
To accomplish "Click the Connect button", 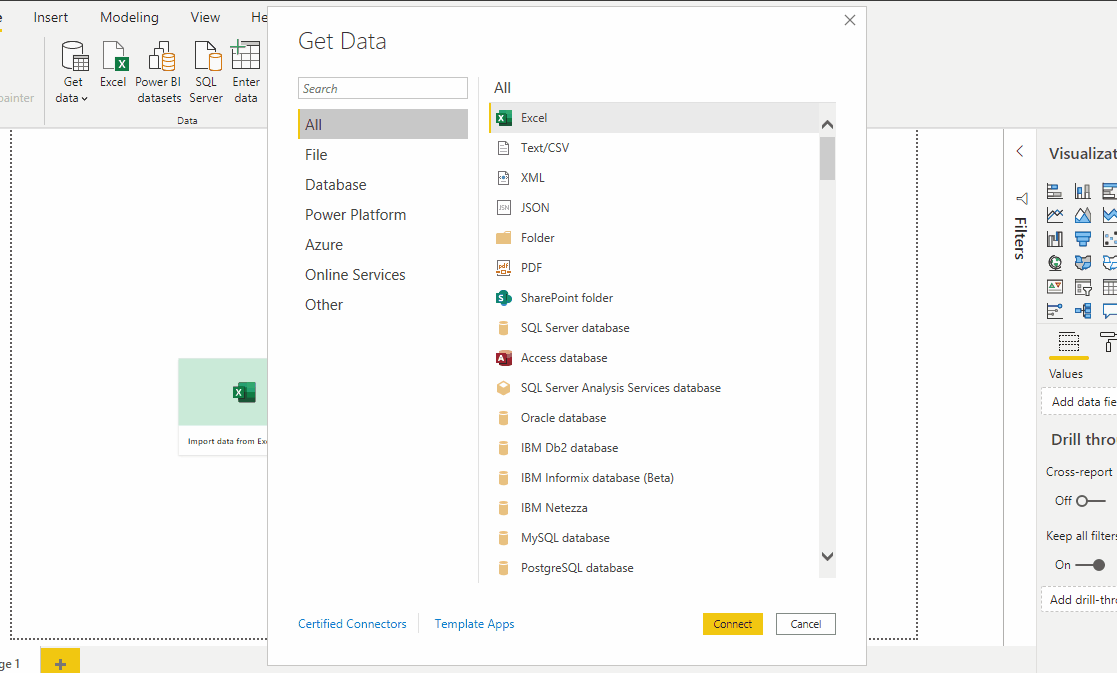I will pos(733,623).
